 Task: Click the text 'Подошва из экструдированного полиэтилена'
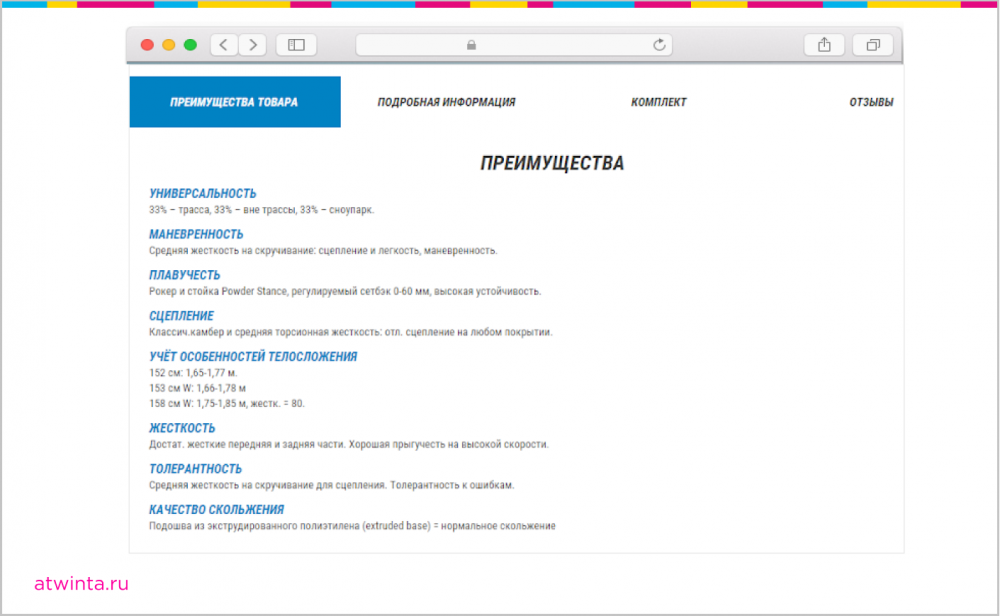pos(254,526)
